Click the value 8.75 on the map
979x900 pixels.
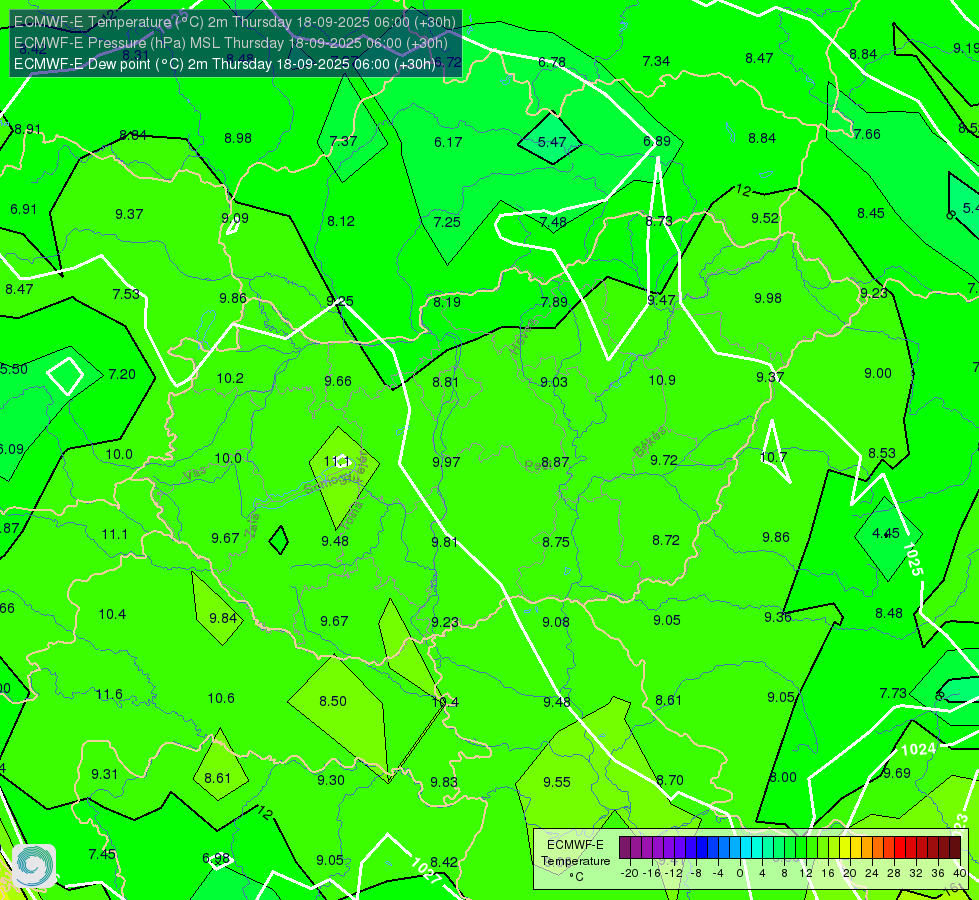[556, 542]
